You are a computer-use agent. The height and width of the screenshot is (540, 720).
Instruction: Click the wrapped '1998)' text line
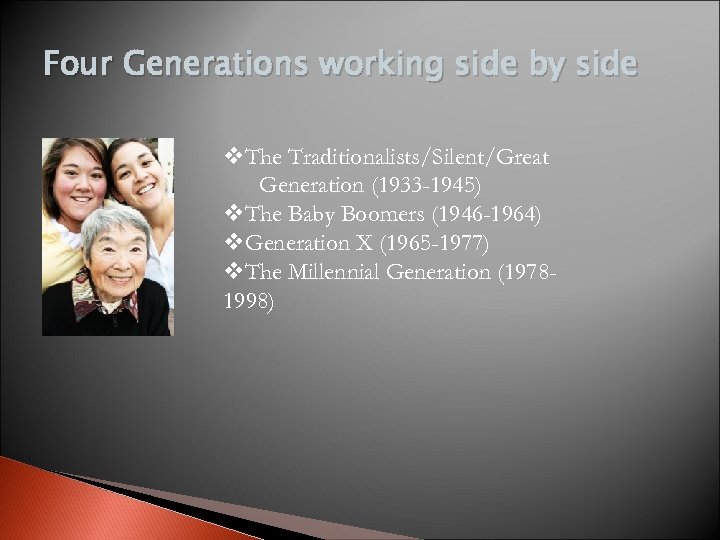249,301
